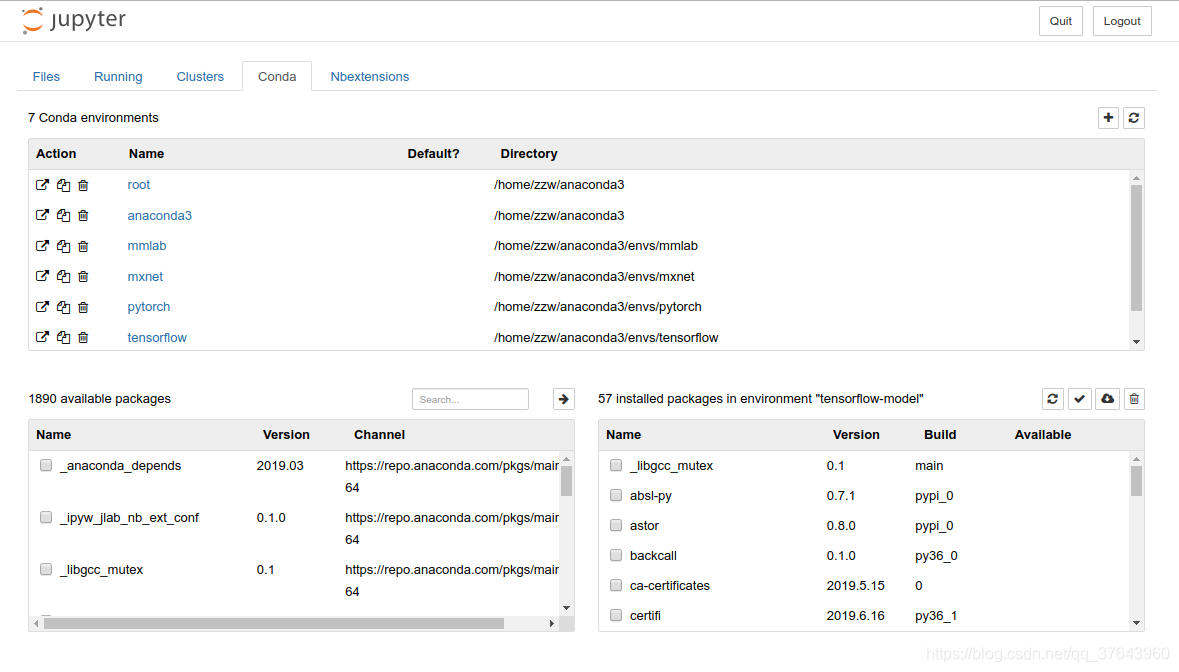Click available packages vertical scrollbar thumb
The width and height of the screenshot is (1179, 672).
coord(566,481)
